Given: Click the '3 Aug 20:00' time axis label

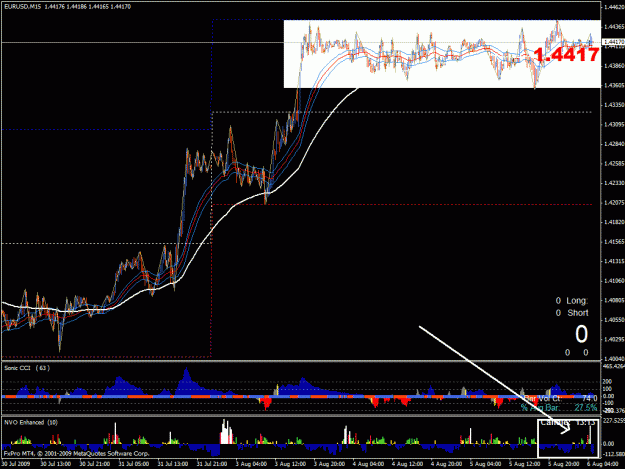Looking at the screenshot, I should point(330,464).
